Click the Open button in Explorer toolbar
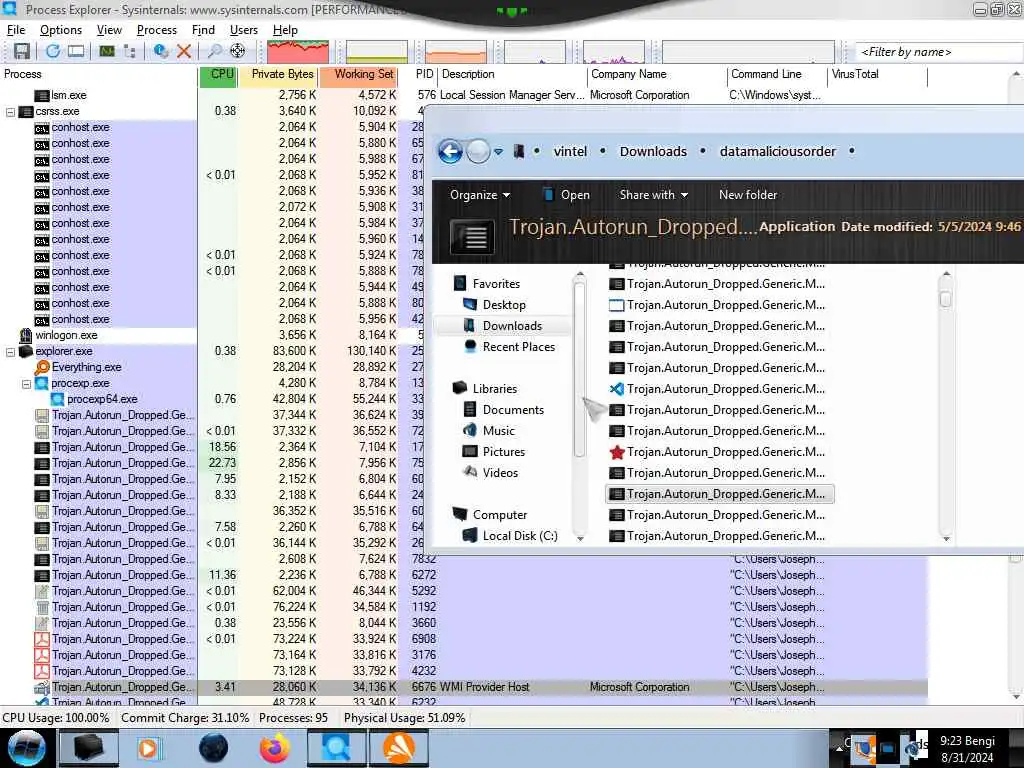The height and width of the screenshot is (768, 1024). point(566,195)
